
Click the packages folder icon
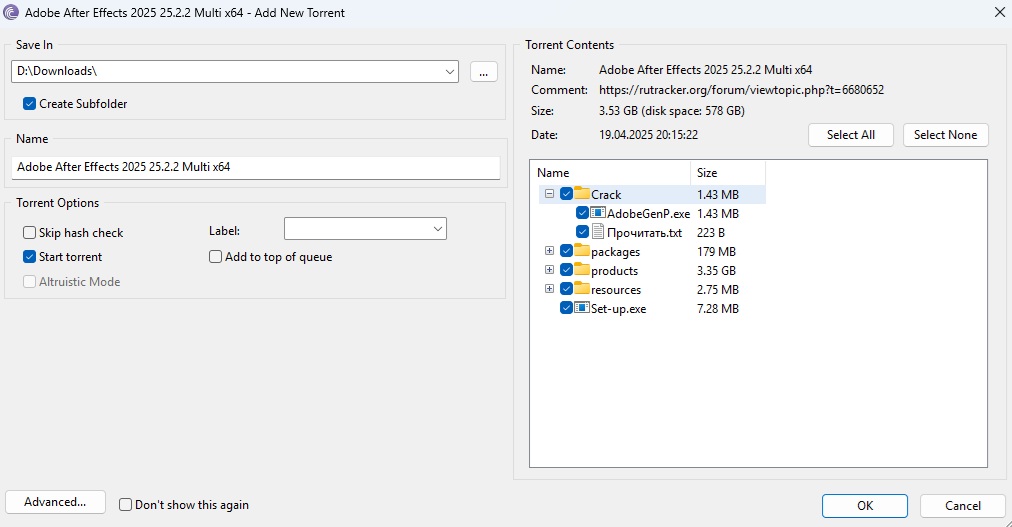coord(582,251)
